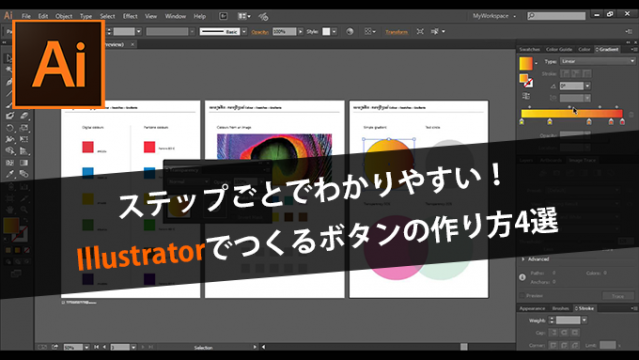Open the MyWorkspace switcher dropdown

[494, 16]
